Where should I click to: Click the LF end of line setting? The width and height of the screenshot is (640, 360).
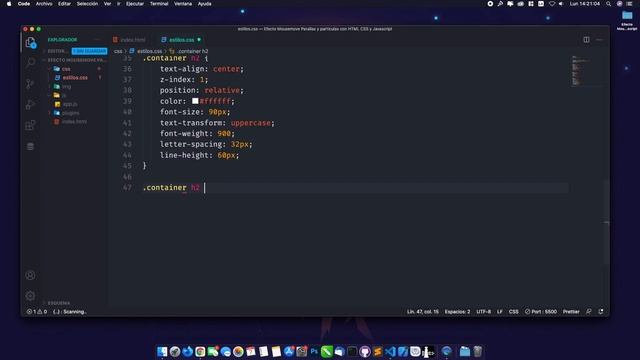click(500, 312)
